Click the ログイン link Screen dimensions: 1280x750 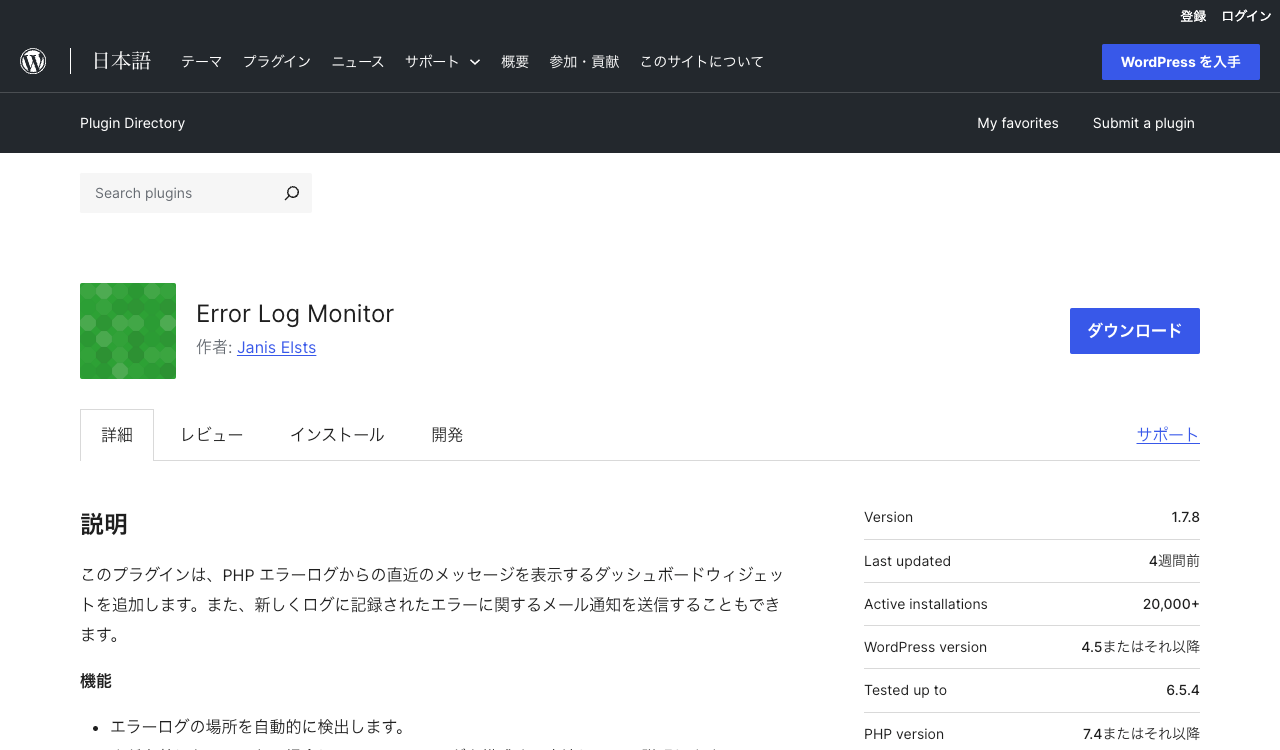tap(1246, 16)
